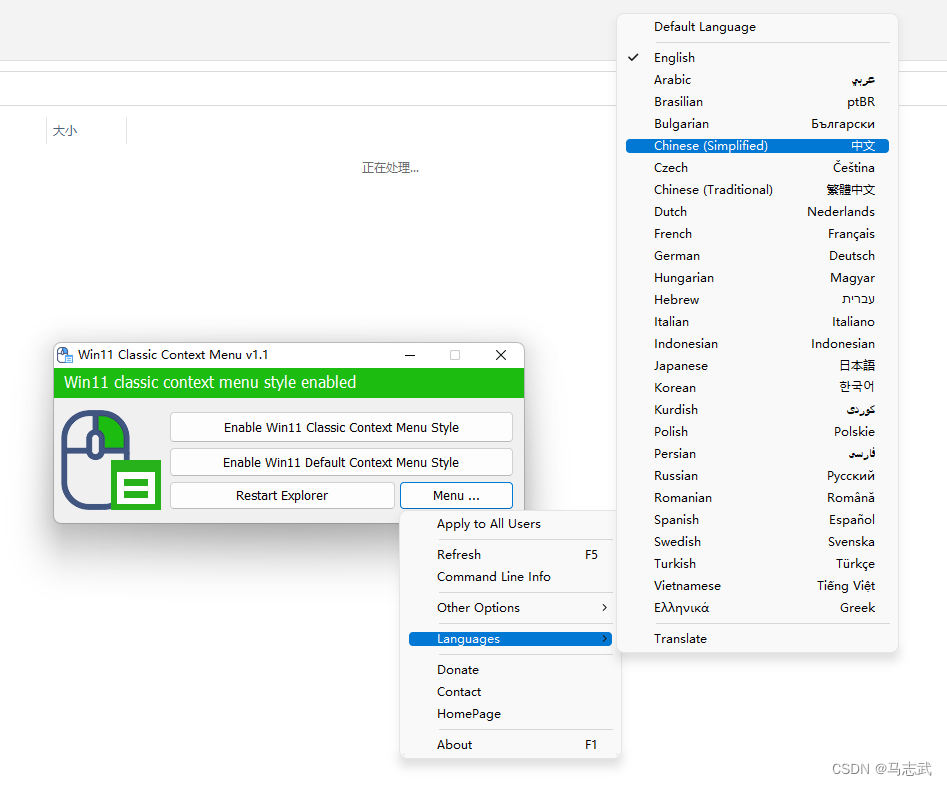Click the title bar application icon

point(64,355)
